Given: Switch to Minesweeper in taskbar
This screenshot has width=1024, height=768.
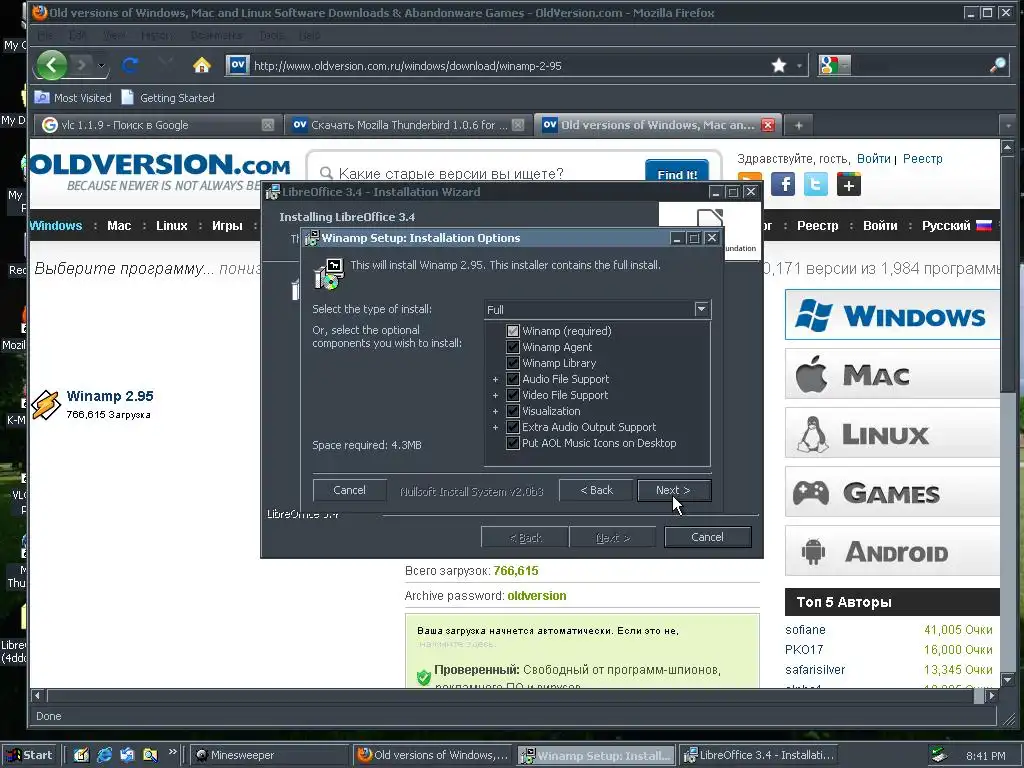Looking at the screenshot, I should pyautogui.click(x=269, y=755).
